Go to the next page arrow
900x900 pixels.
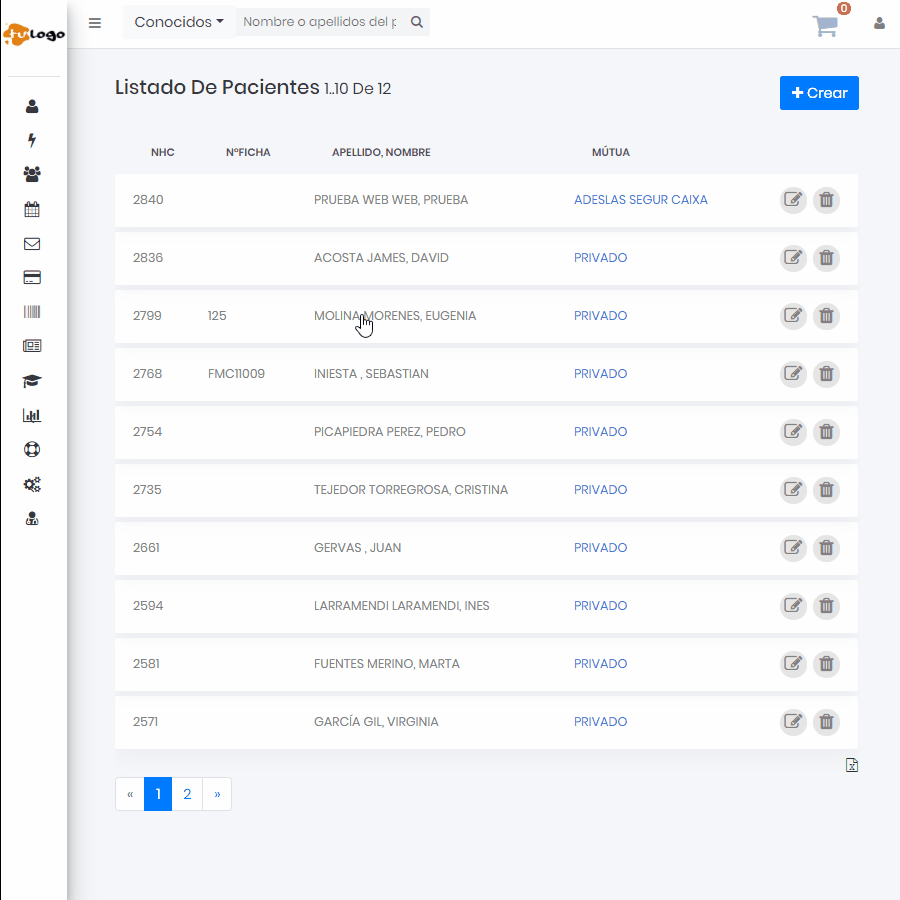click(x=217, y=795)
